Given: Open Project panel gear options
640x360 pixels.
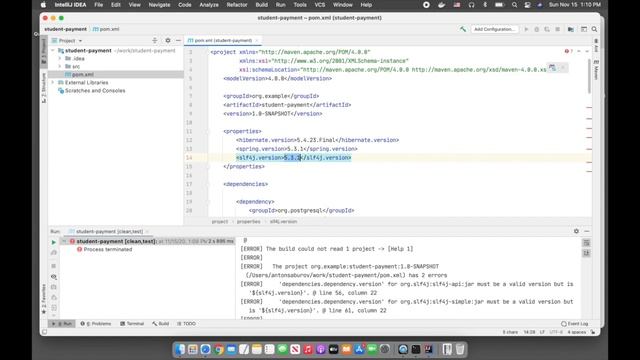Looking at the screenshot, I should [168, 40].
